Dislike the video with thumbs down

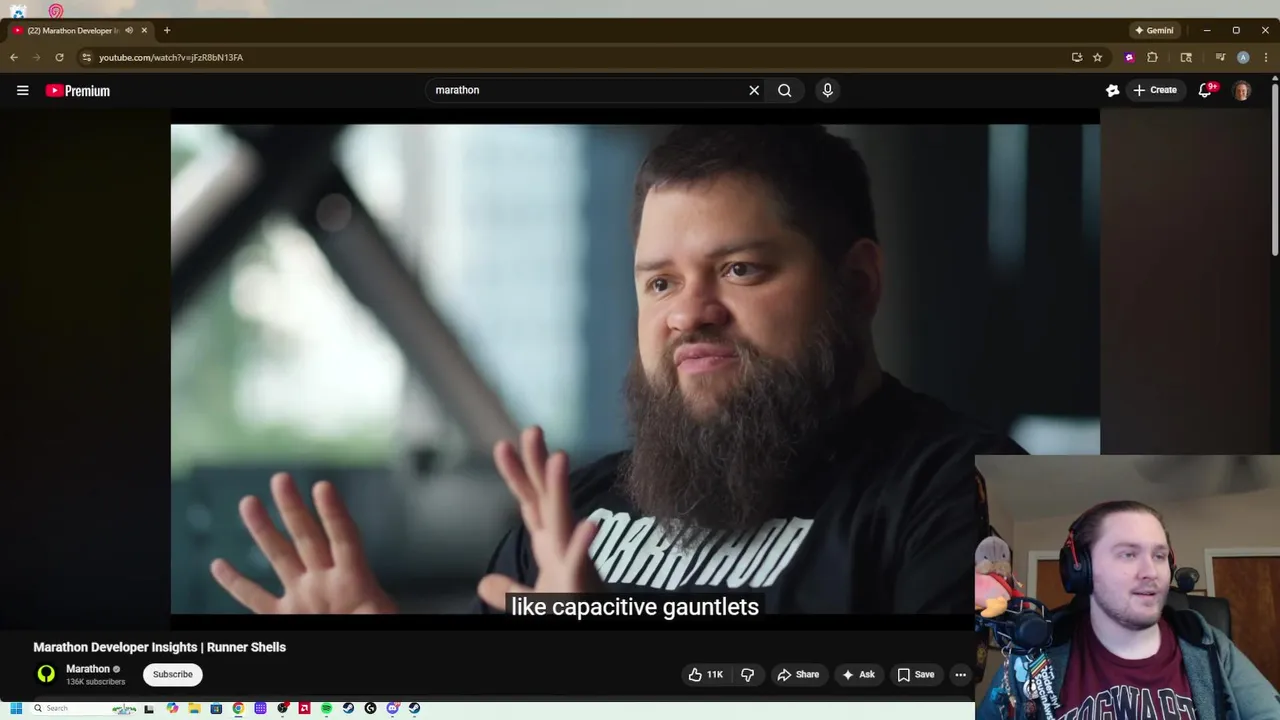pyautogui.click(x=747, y=675)
